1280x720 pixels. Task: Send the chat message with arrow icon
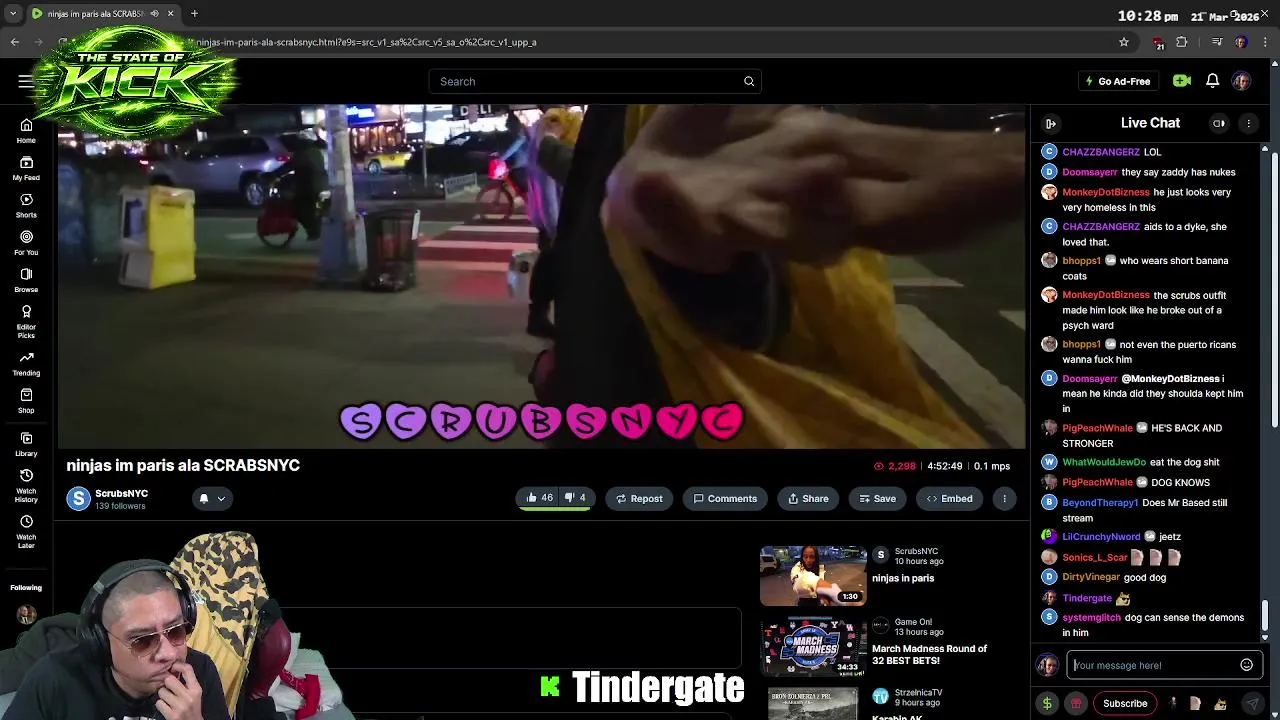(x=1252, y=703)
